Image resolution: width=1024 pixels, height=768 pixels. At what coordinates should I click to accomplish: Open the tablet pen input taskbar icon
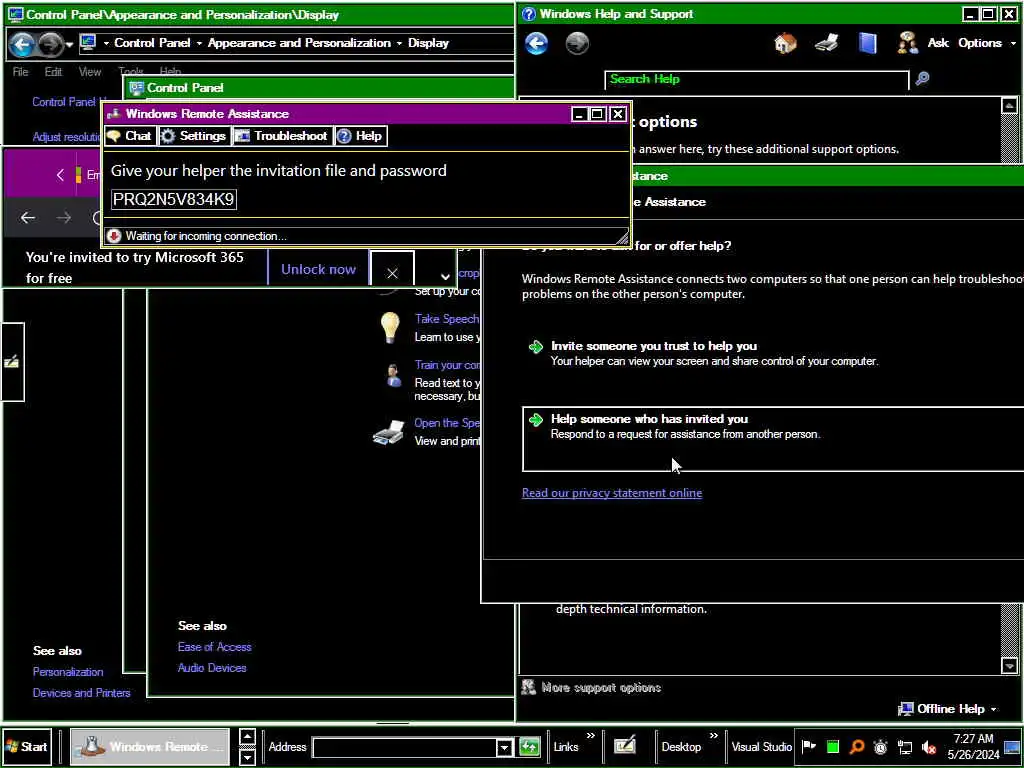625,747
